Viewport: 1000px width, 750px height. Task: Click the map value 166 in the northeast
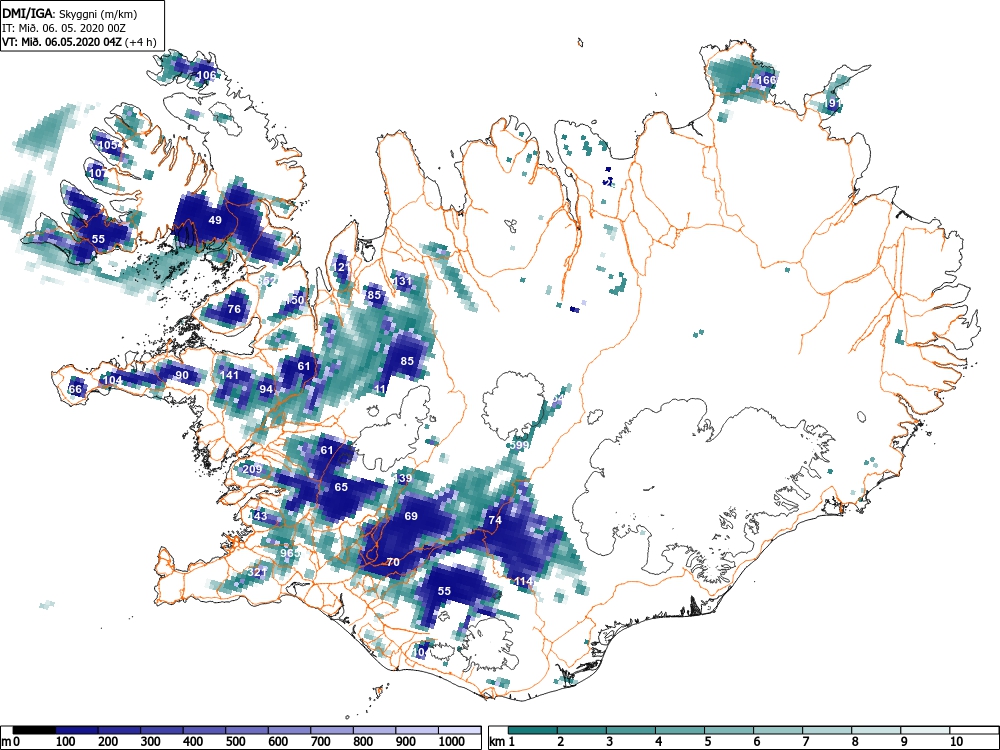tap(766, 80)
